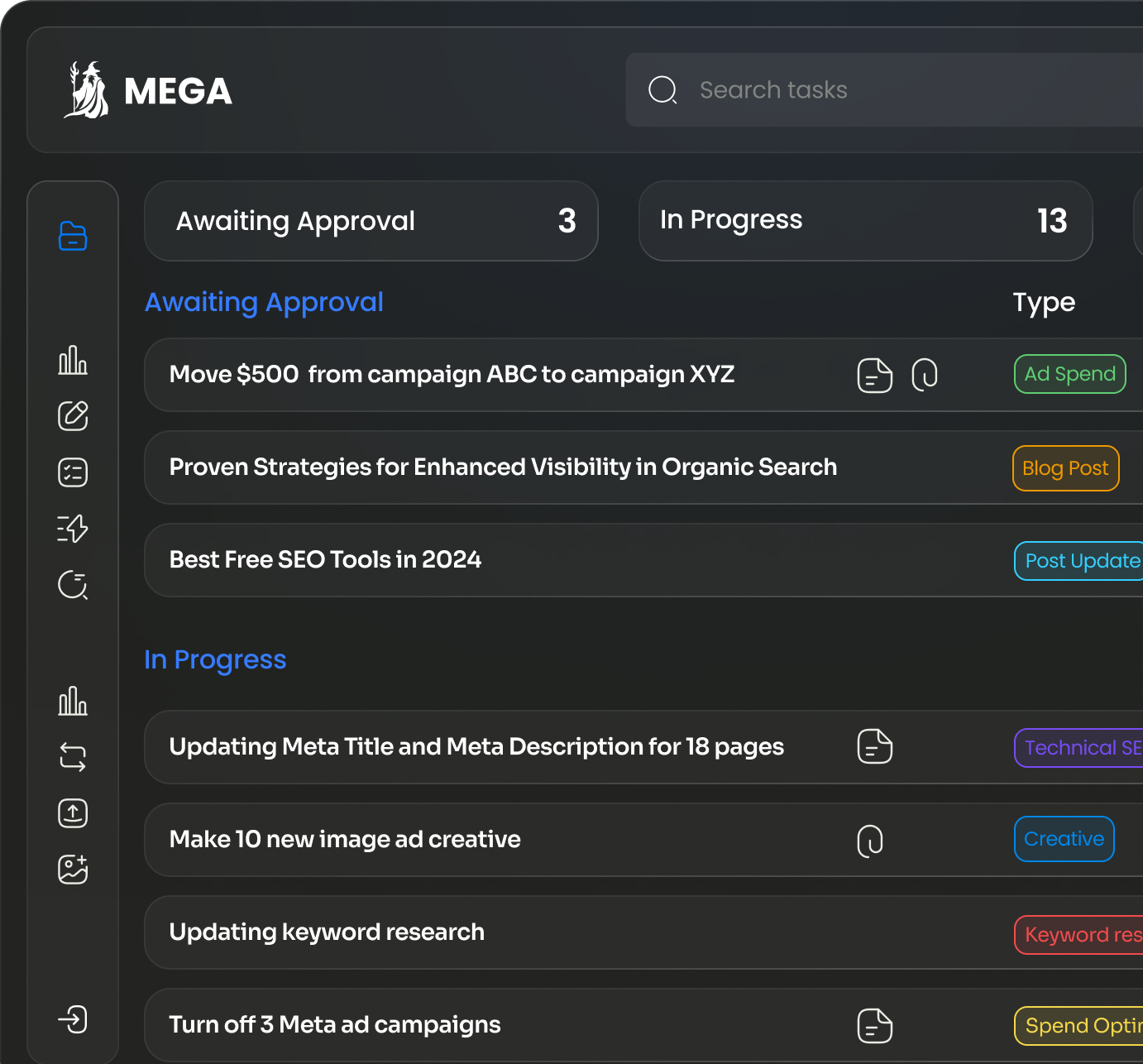Click the first bar chart sidebar icon
The image size is (1143, 1064).
click(x=73, y=360)
